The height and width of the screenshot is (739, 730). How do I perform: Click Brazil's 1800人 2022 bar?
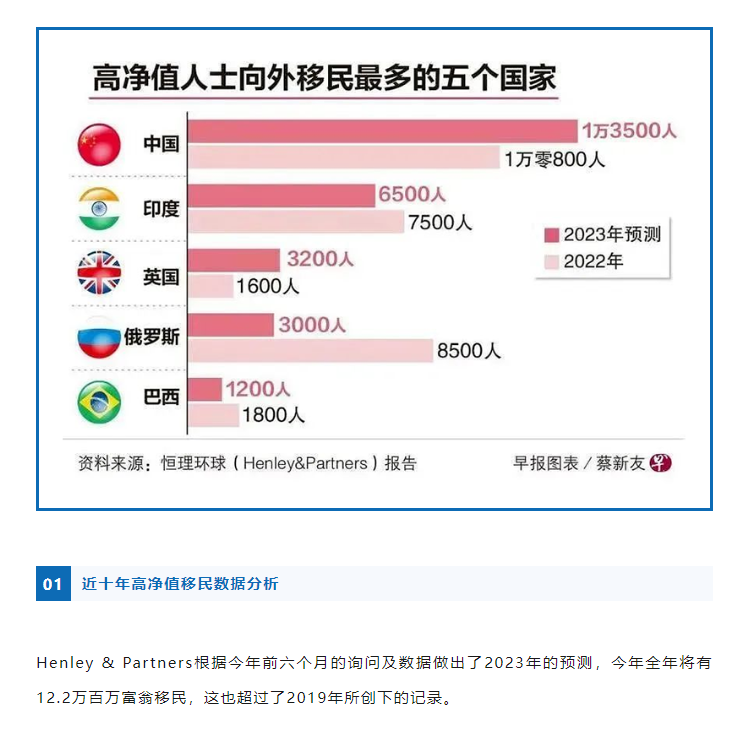tap(213, 415)
